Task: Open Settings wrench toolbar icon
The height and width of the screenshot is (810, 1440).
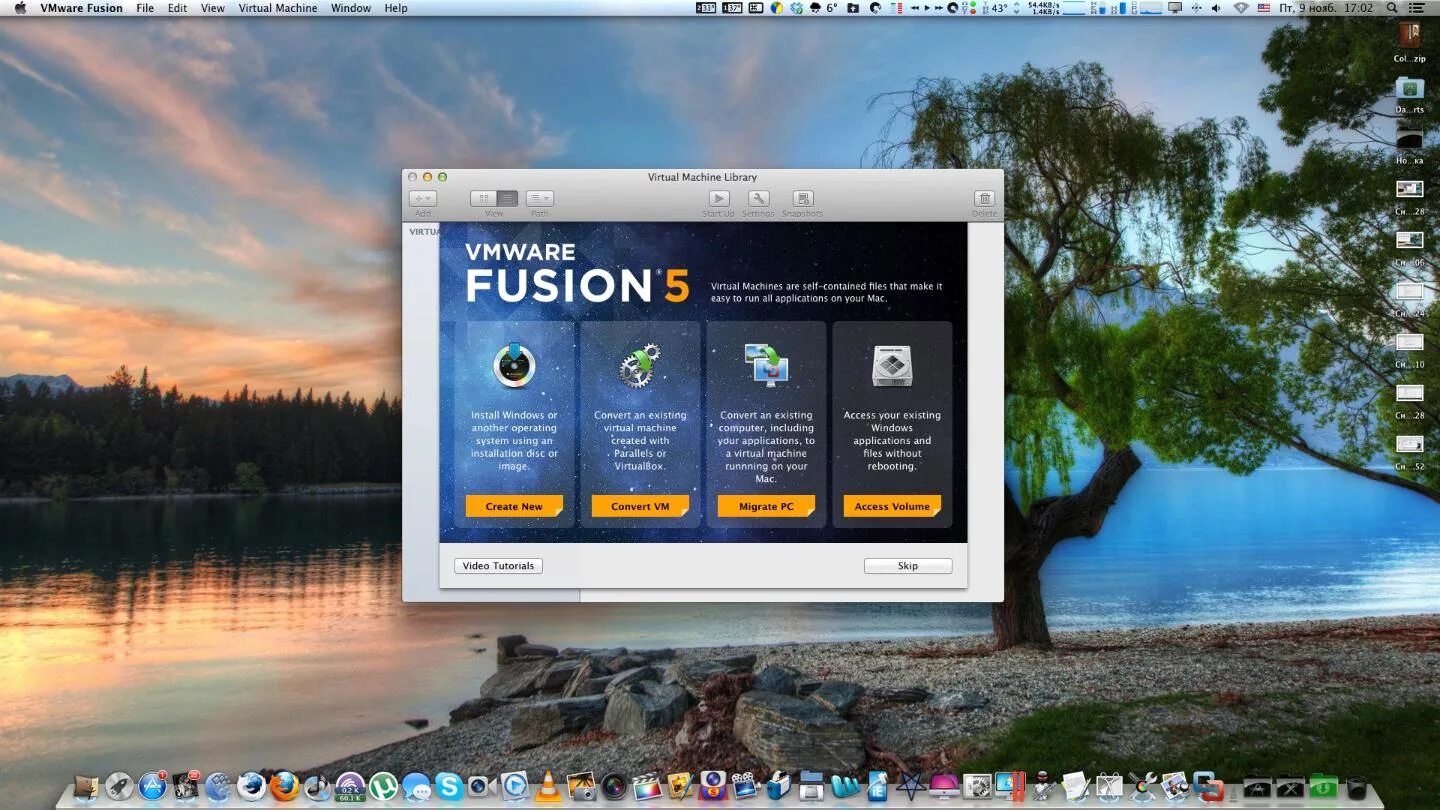Action: pos(758,199)
